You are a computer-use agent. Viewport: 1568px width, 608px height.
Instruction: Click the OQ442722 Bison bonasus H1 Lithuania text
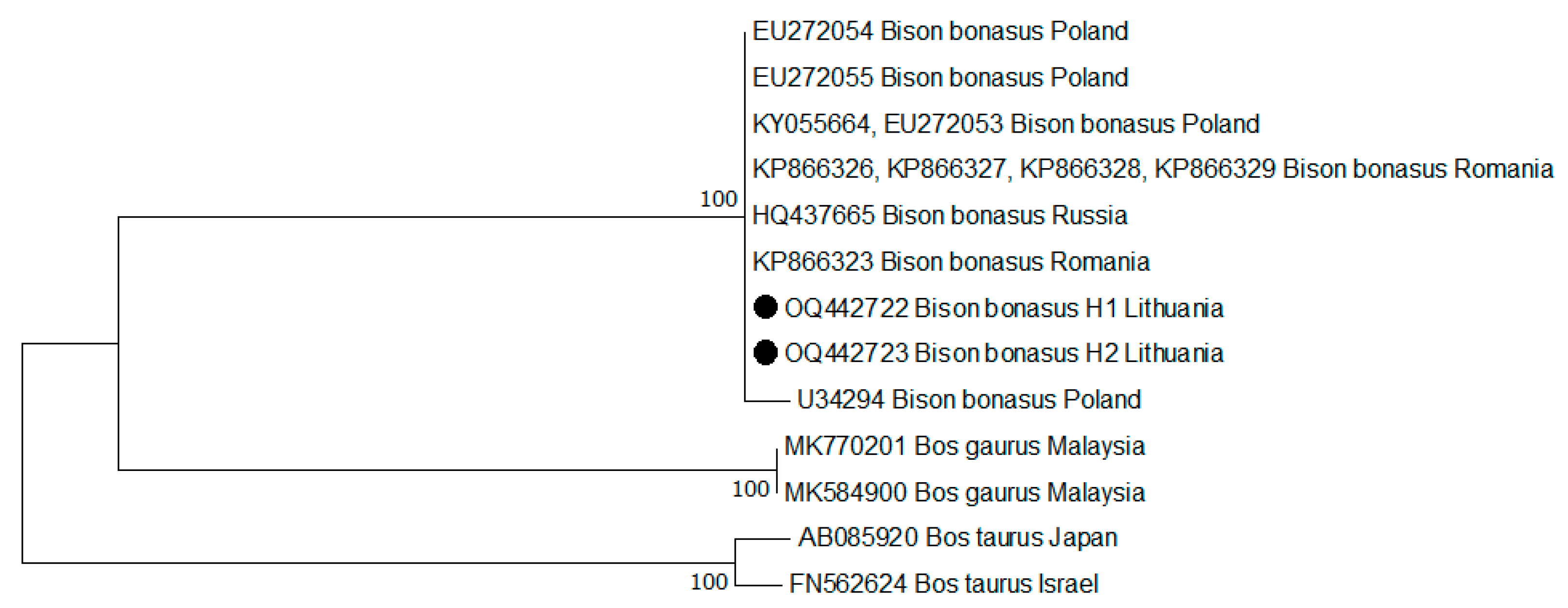pyautogui.click(x=1004, y=308)
